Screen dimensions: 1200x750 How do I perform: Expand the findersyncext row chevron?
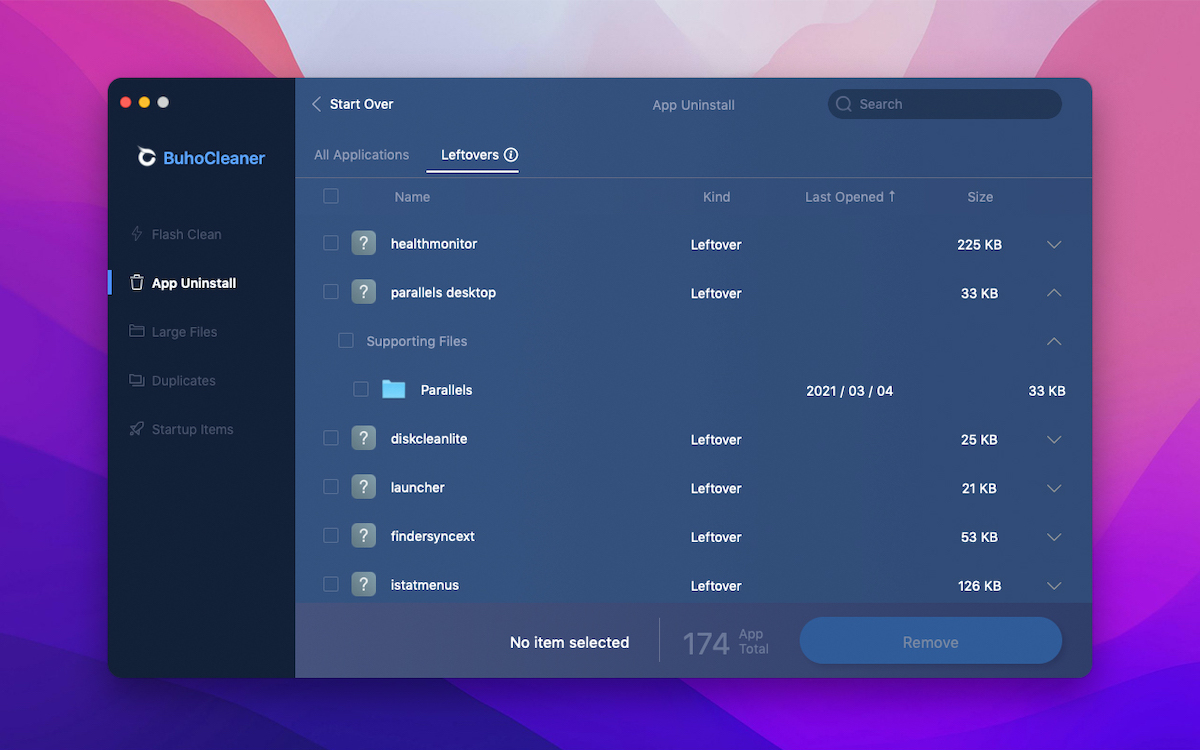click(x=1054, y=537)
